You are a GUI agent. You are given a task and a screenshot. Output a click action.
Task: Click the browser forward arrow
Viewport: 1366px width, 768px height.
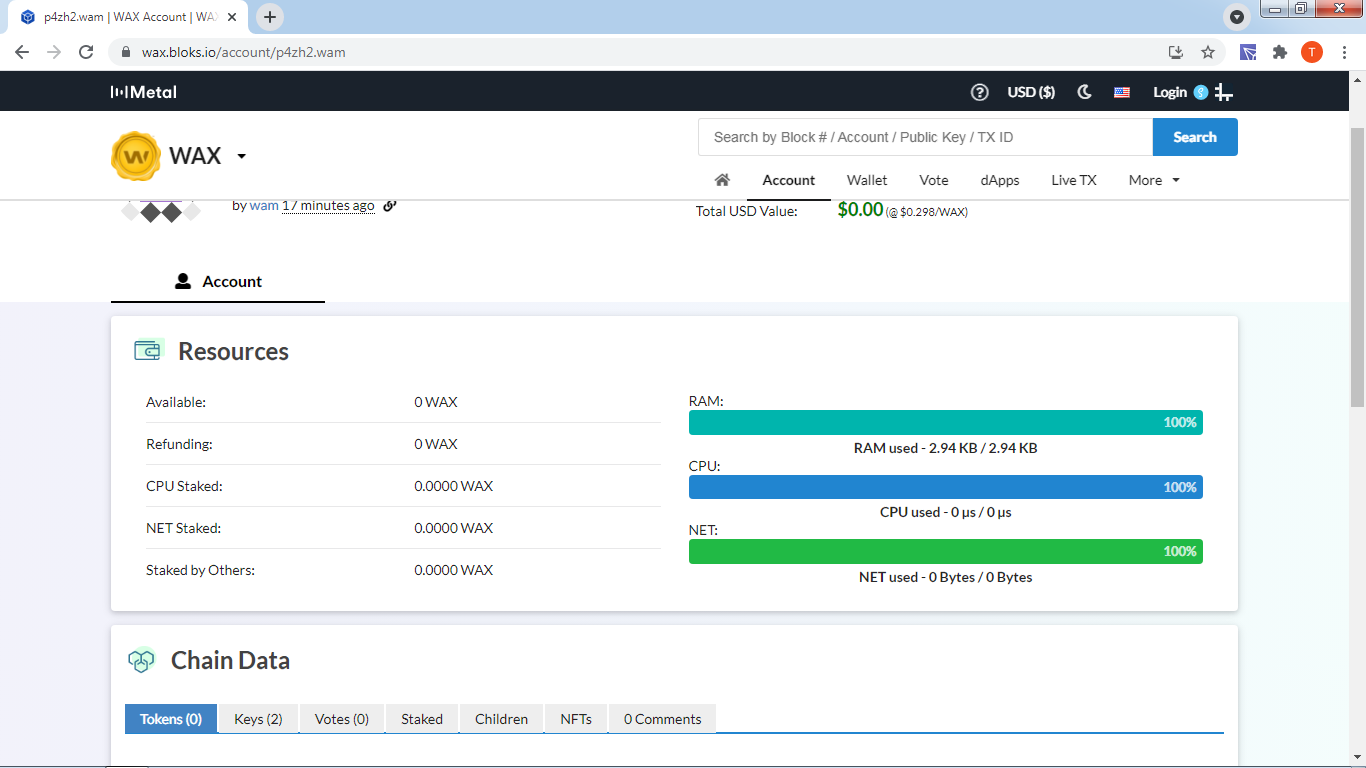(54, 52)
